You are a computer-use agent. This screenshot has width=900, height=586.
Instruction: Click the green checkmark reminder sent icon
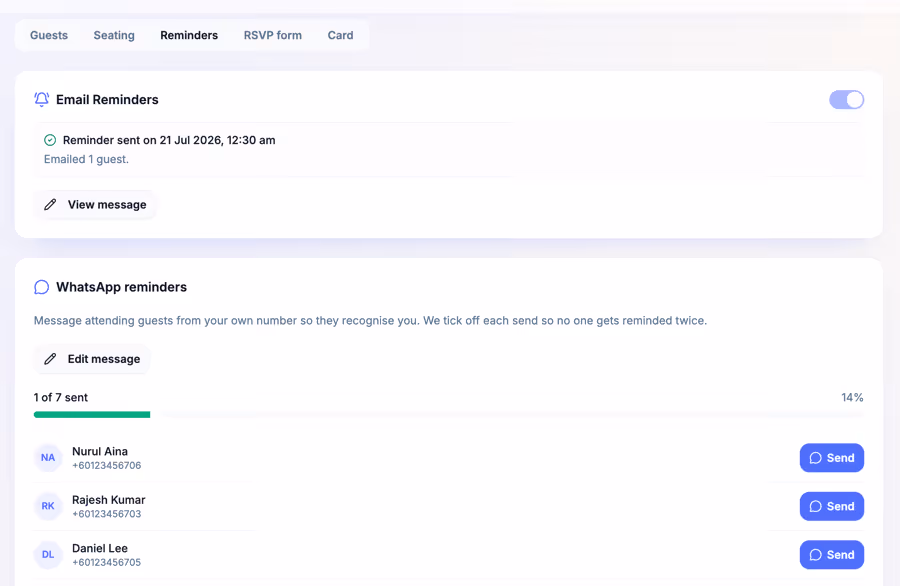click(50, 140)
